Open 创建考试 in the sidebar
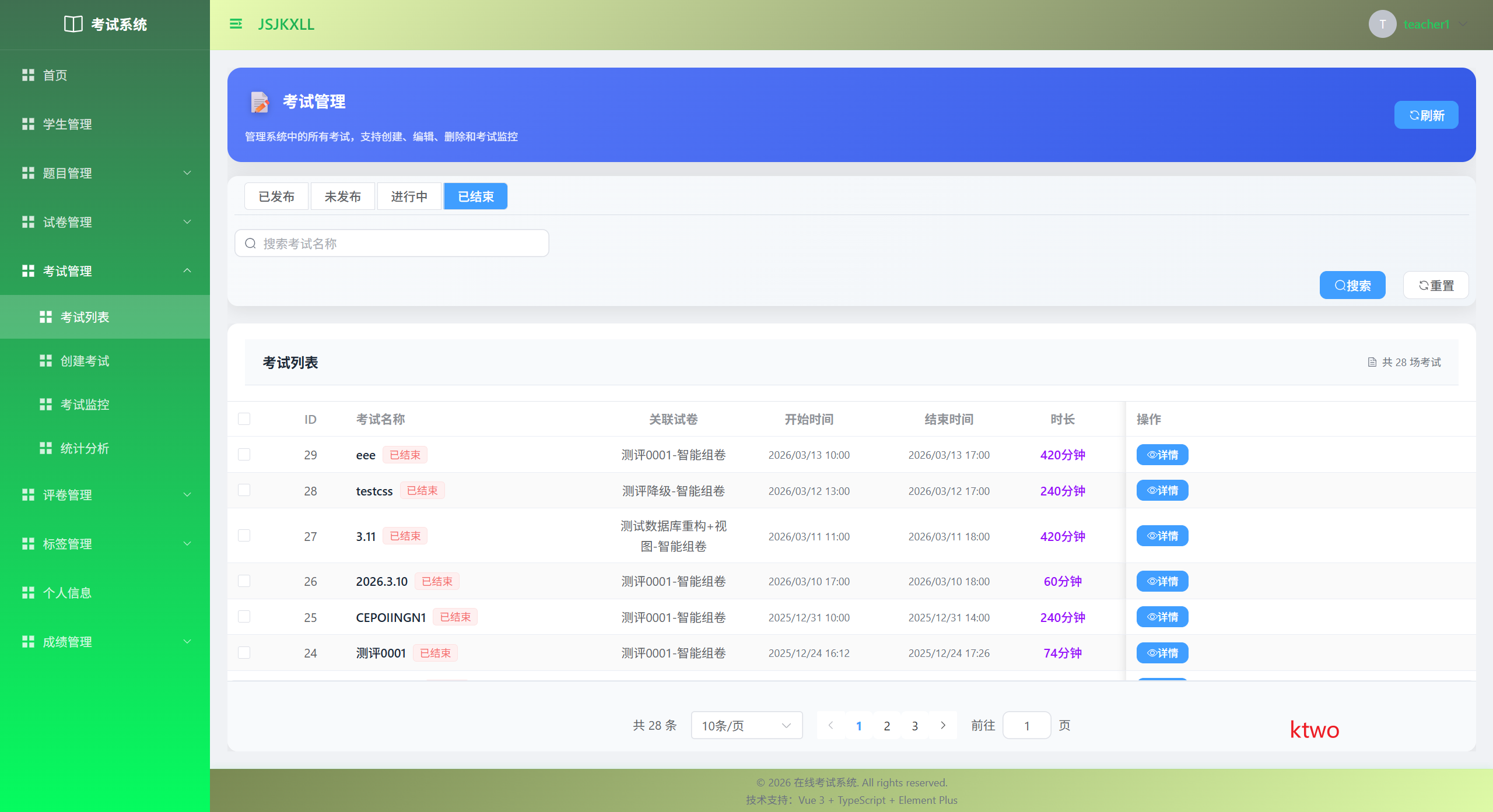The image size is (1493, 812). [85, 361]
